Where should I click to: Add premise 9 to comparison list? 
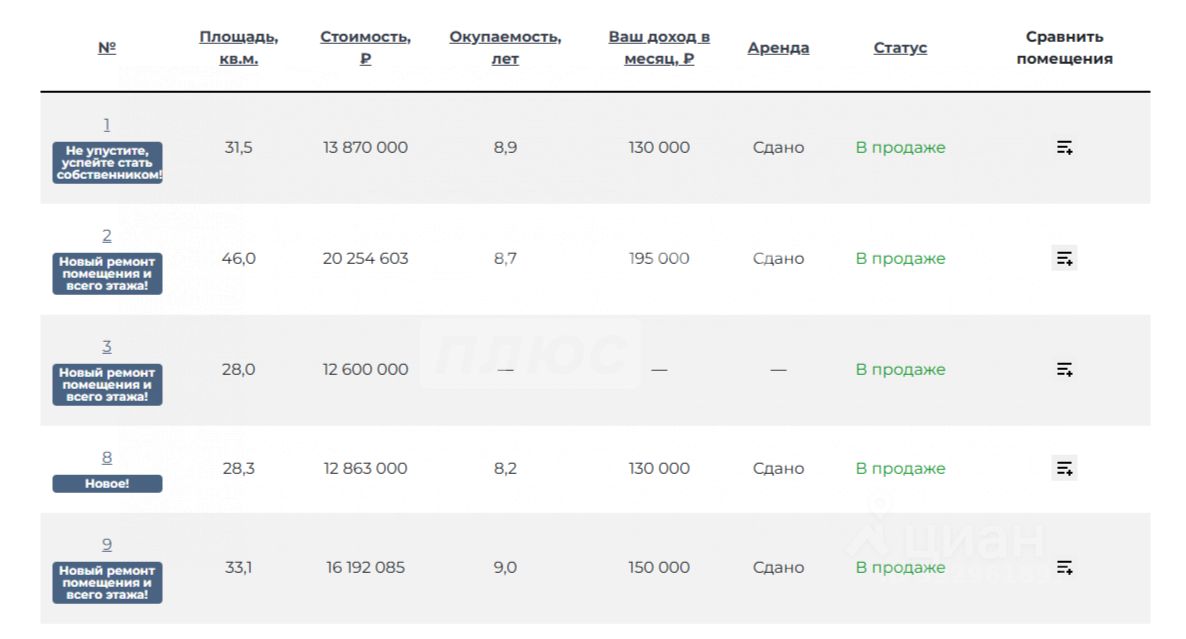(x=1064, y=568)
